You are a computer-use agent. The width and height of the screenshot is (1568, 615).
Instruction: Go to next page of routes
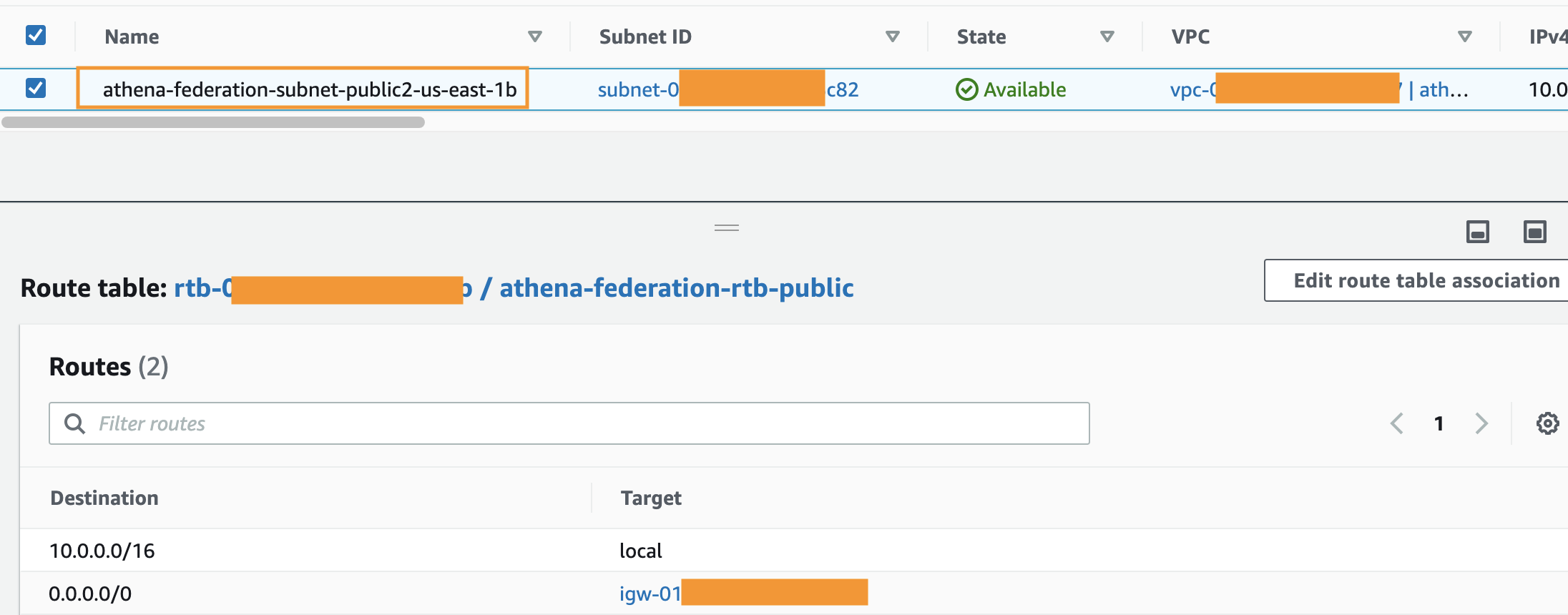pos(1481,423)
